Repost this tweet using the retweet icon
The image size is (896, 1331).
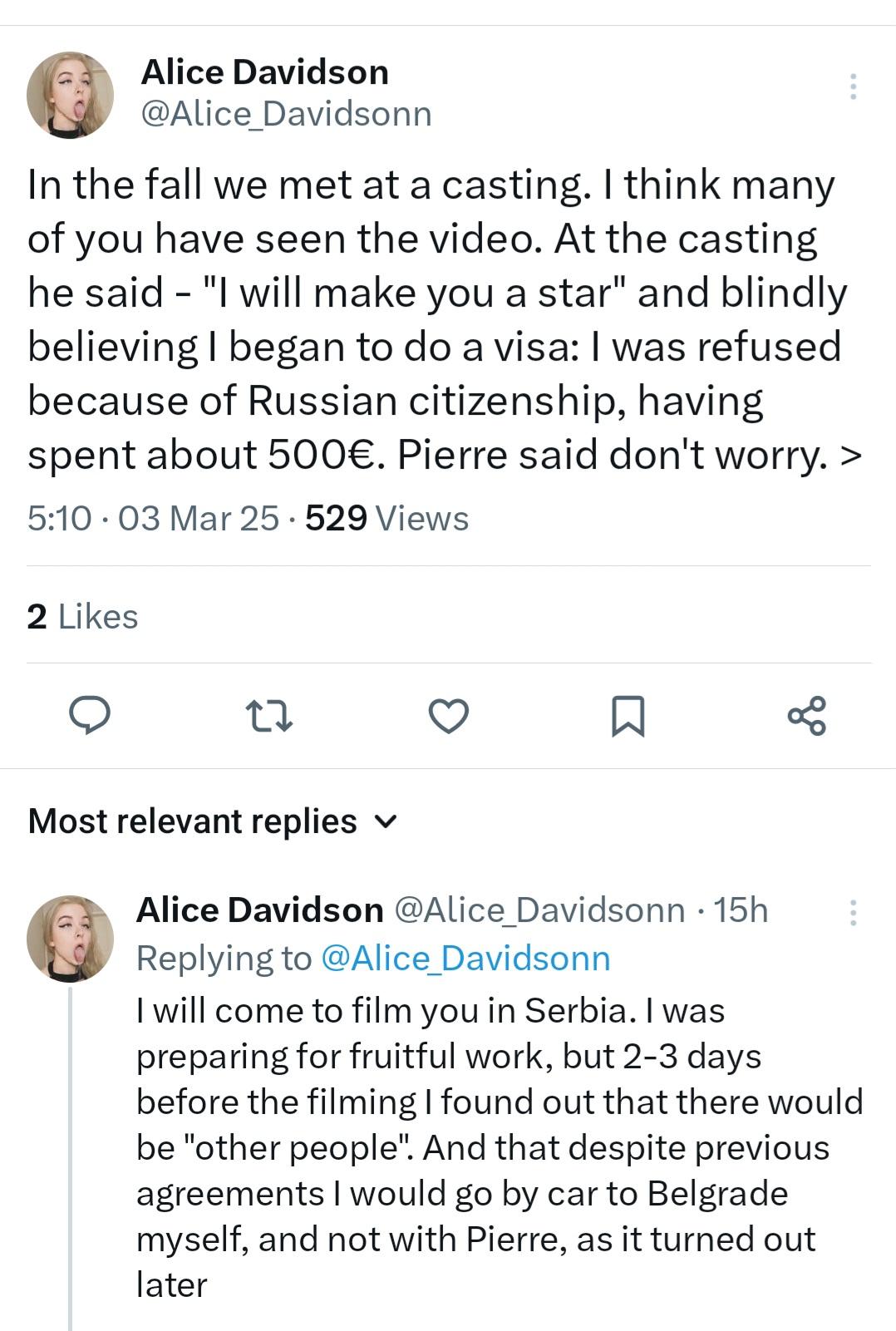(268, 716)
